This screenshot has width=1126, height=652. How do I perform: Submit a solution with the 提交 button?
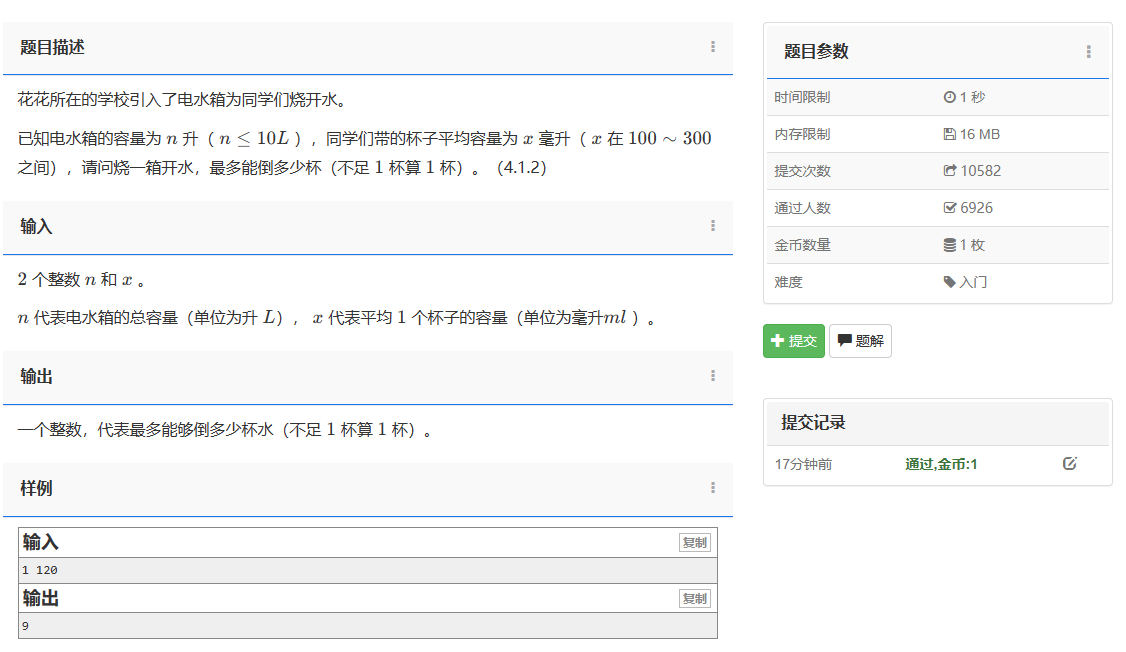(x=794, y=341)
